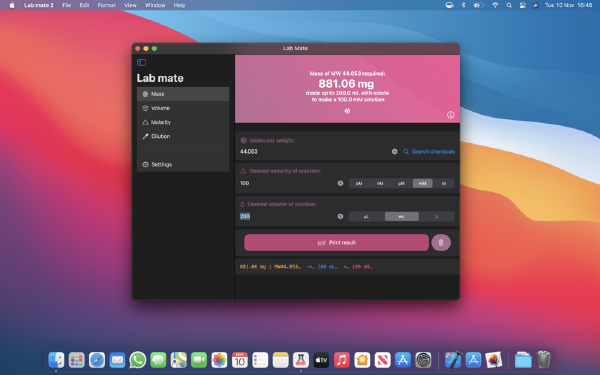Open the Dilution calculator in sidebar
This screenshot has height=375, width=600.
click(x=183, y=136)
